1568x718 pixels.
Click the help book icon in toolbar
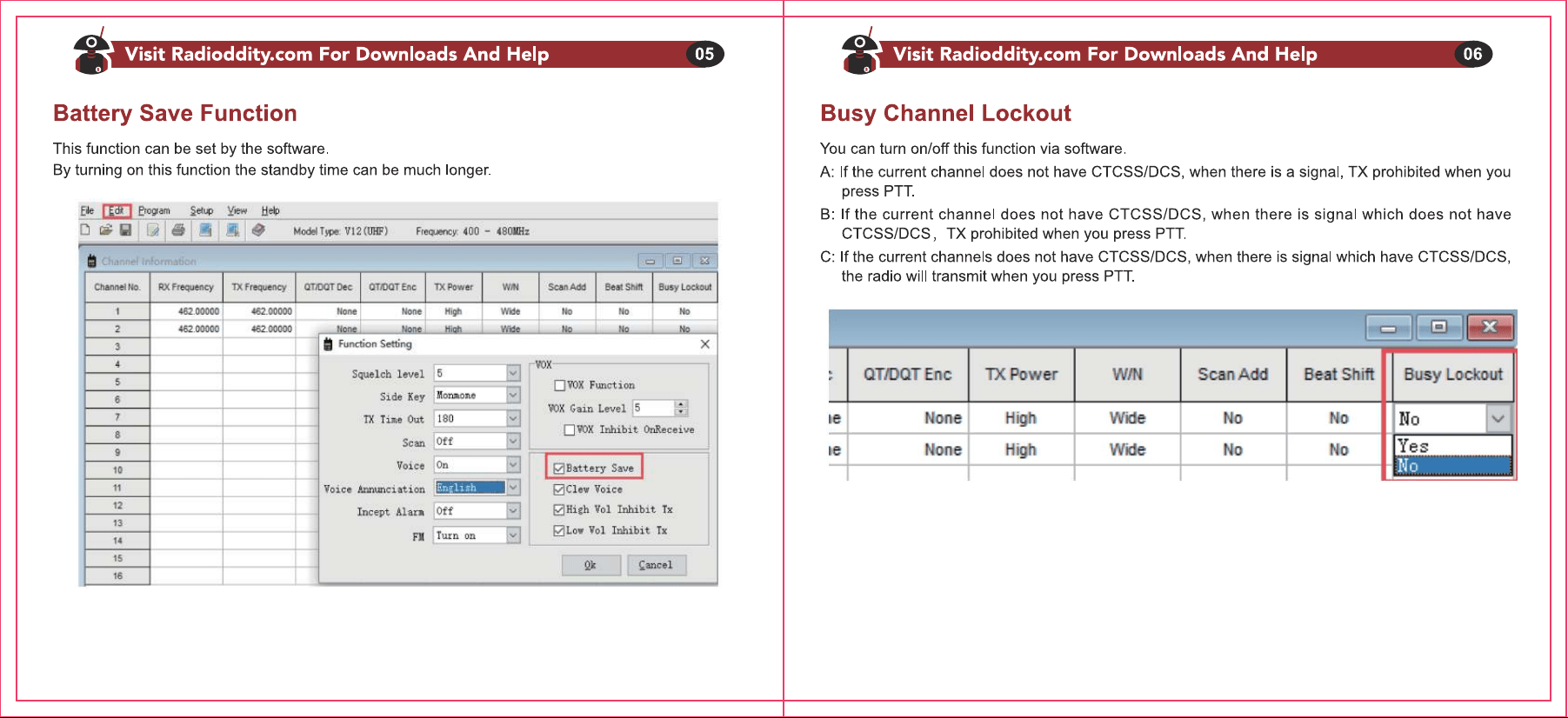click(258, 230)
